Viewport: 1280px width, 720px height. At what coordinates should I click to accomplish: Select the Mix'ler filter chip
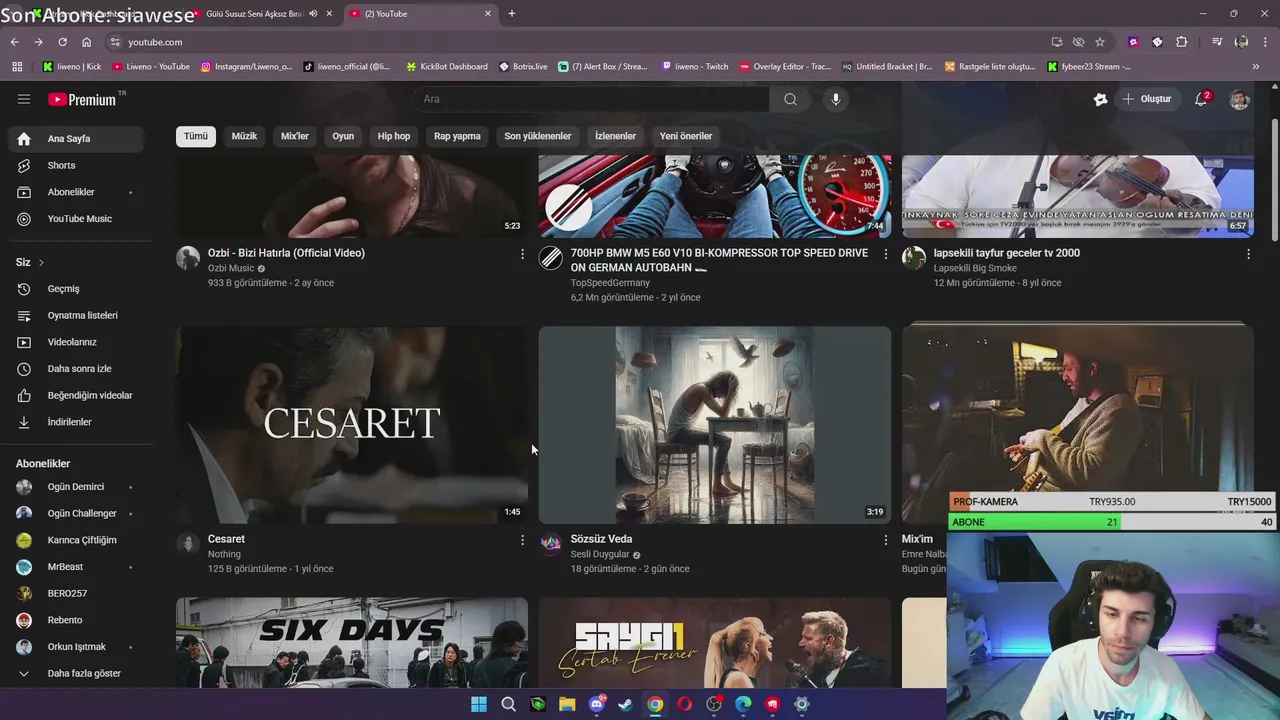pyautogui.click(x=295, y=136)
